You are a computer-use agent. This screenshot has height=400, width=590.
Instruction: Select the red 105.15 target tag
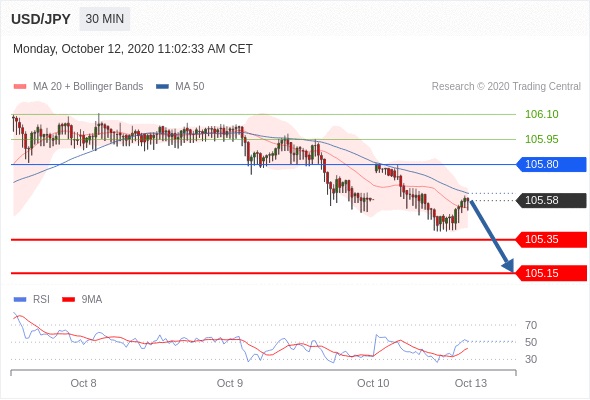coord(552,273)
